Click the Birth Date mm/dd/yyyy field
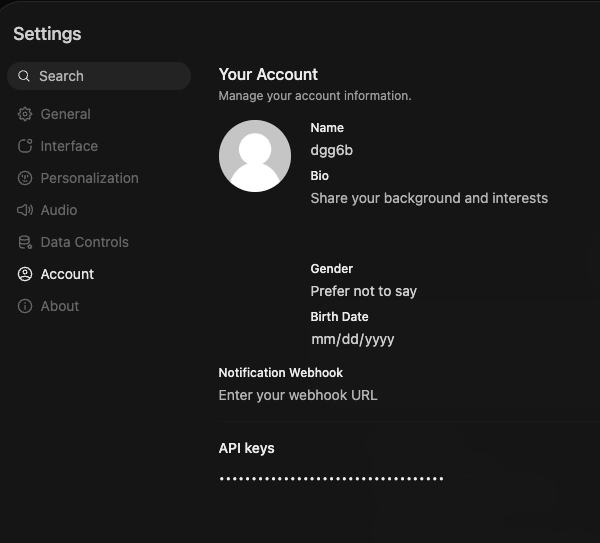The image size is (600, 543). click(455, 339)
